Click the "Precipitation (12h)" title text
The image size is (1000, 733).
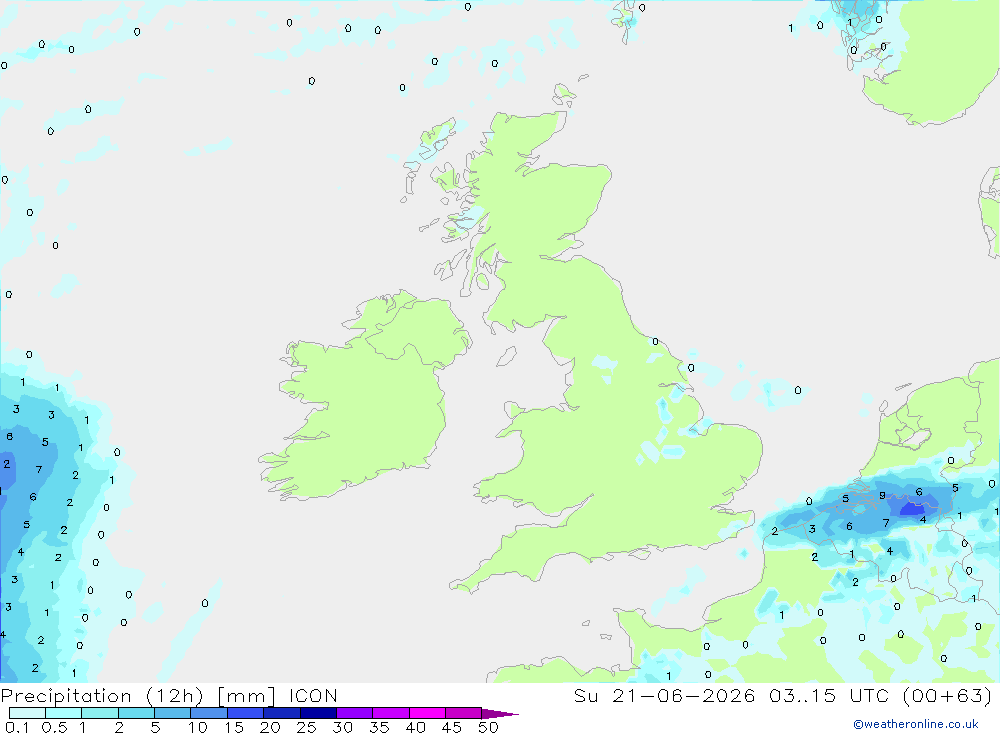[102, 695]
